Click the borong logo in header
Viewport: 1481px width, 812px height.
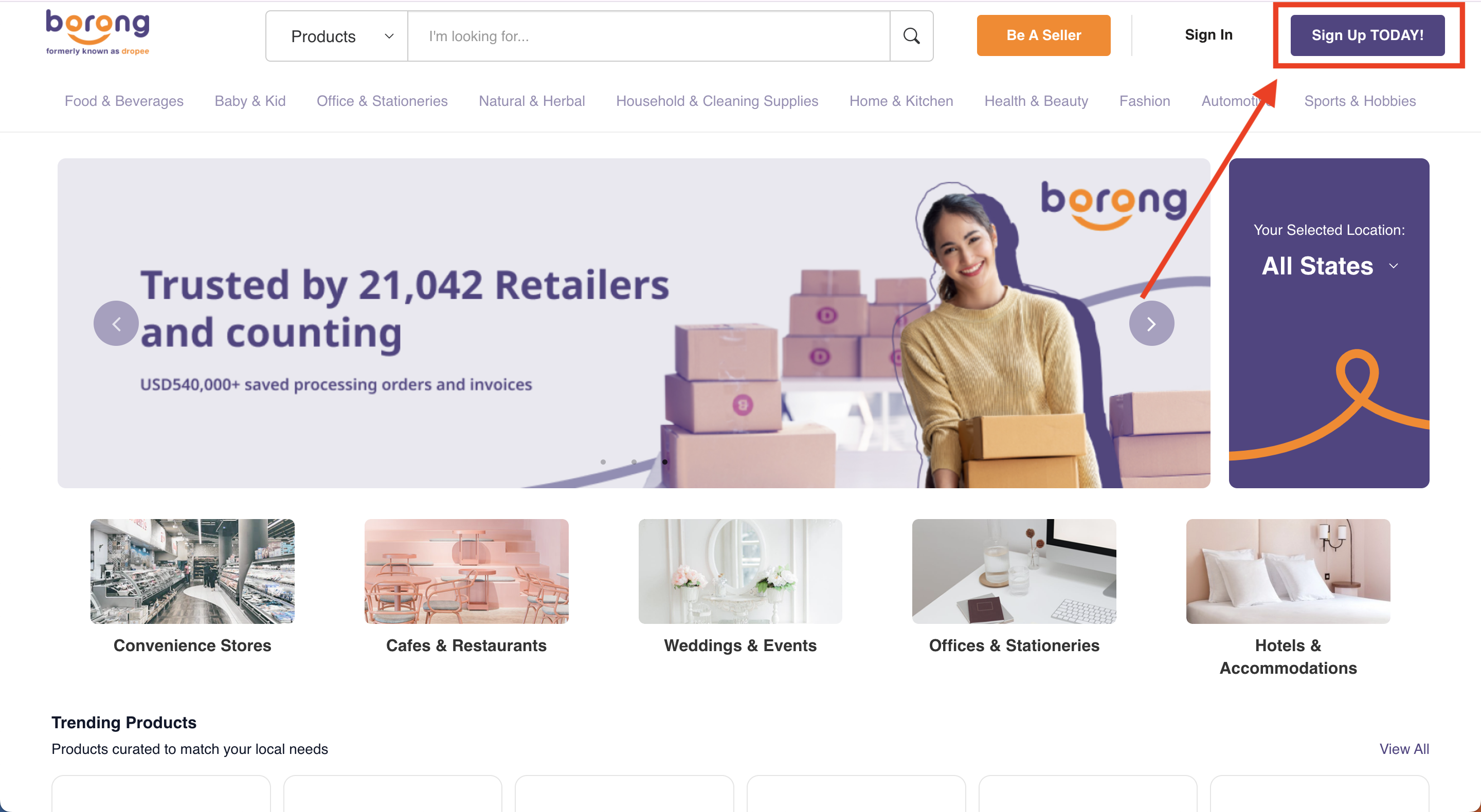coord(98,33)
